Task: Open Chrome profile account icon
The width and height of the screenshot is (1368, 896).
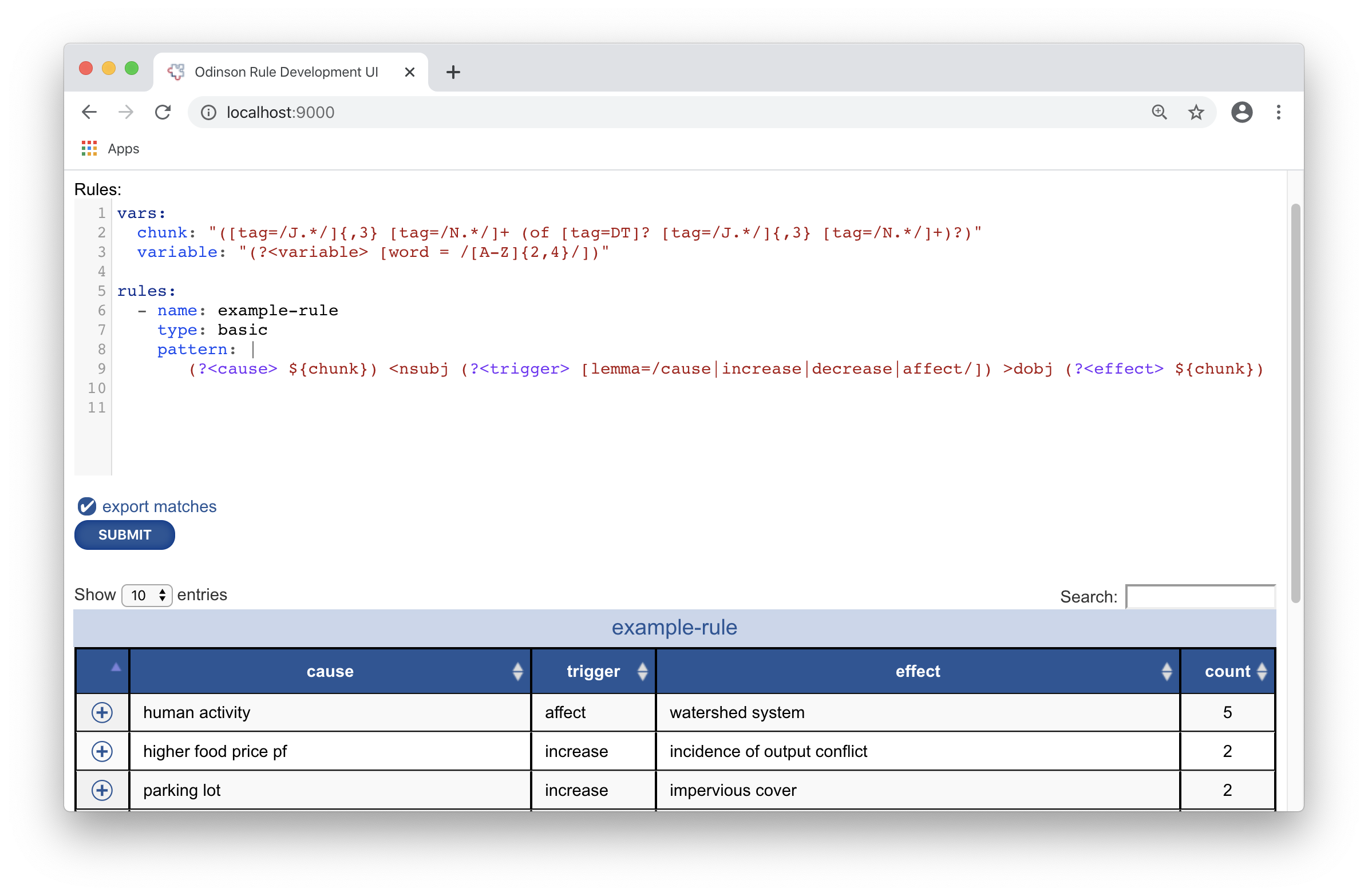Action: tap(1242, 112)
